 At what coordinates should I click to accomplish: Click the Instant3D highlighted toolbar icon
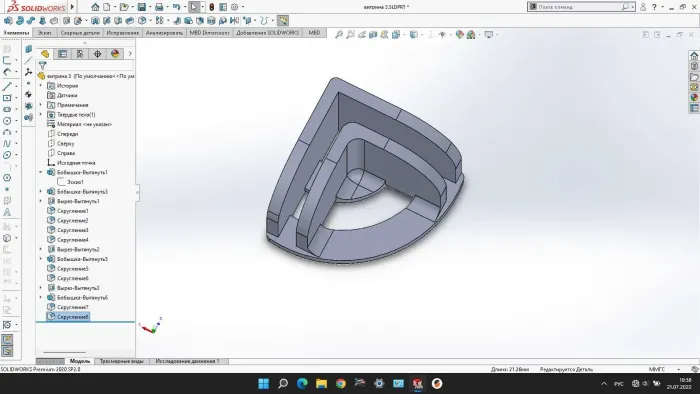click(x=283, y=21)
